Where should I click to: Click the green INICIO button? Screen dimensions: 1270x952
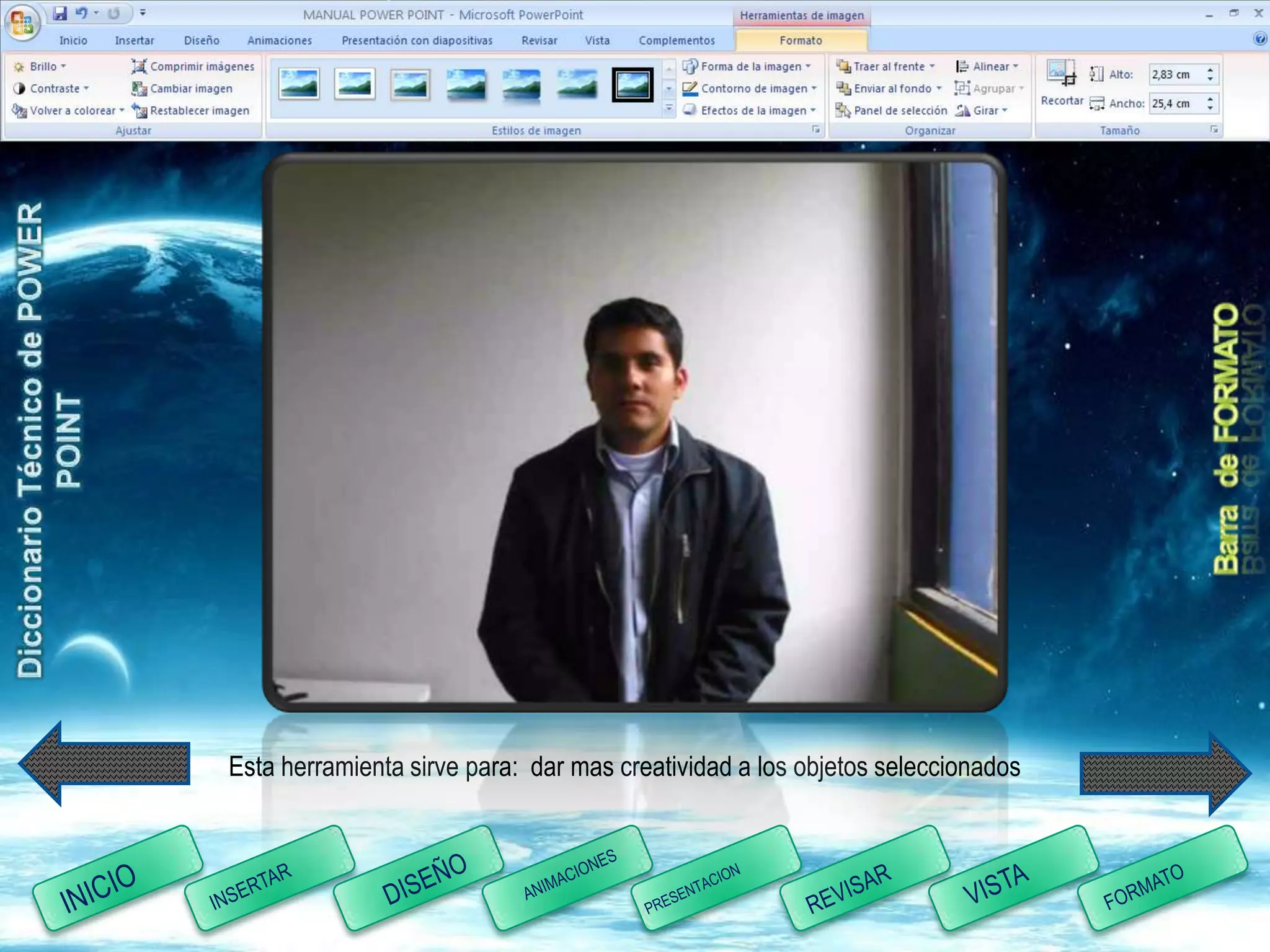tap(118, 878)
